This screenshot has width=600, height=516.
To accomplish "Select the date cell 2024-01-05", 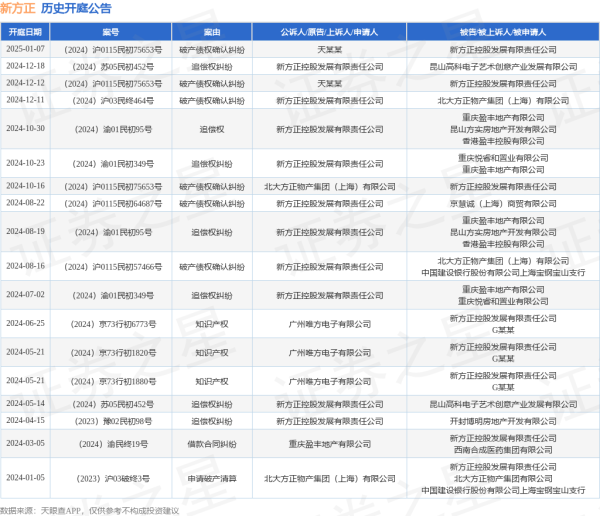I will (25, 478).
